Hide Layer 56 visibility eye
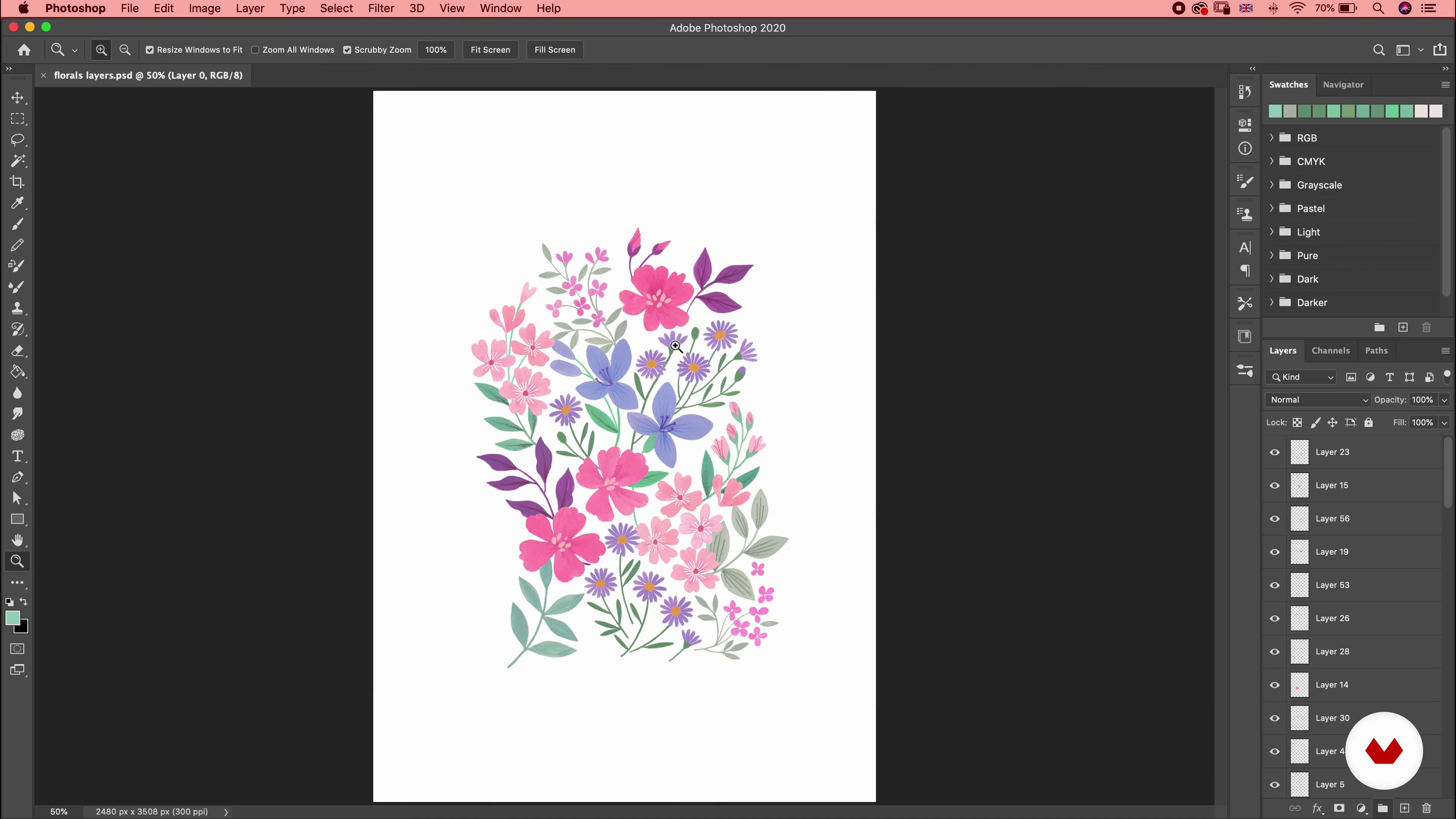The height and width of the screenshot is (819, 1456). [x=1274, y=519]
